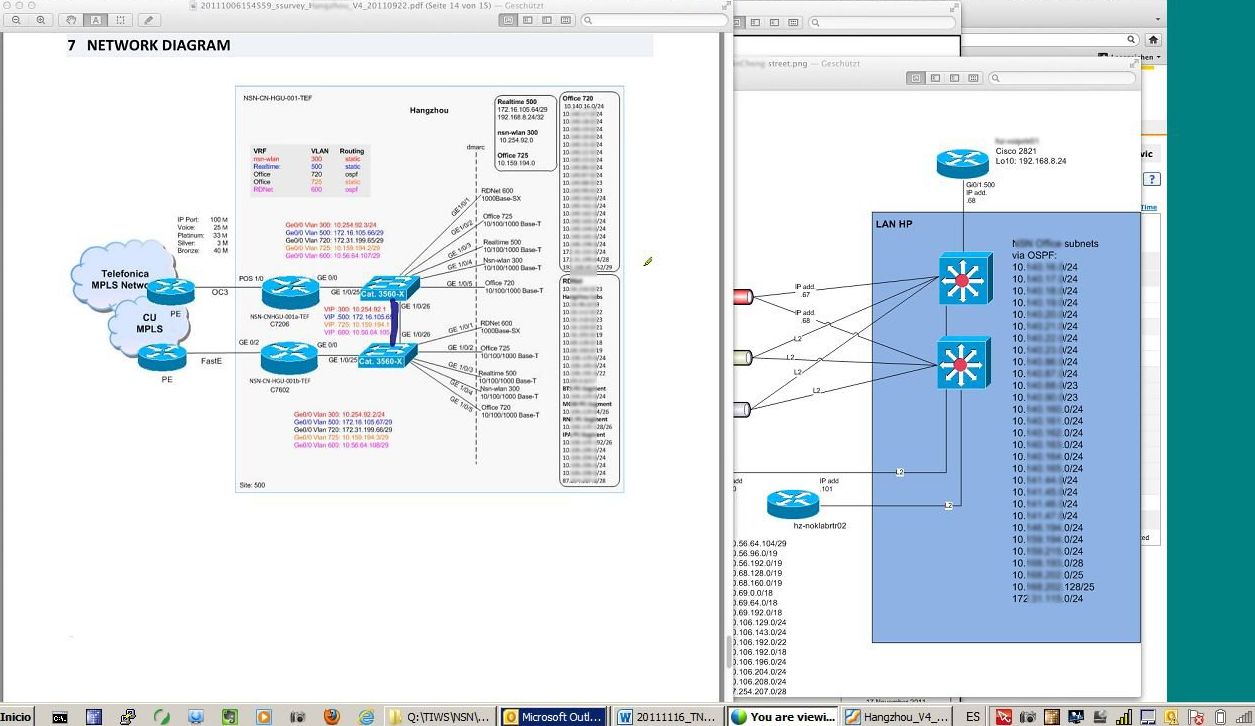Activate the text selection tool
Viewport: 1255px width, 726px height.
click(96, 20)
